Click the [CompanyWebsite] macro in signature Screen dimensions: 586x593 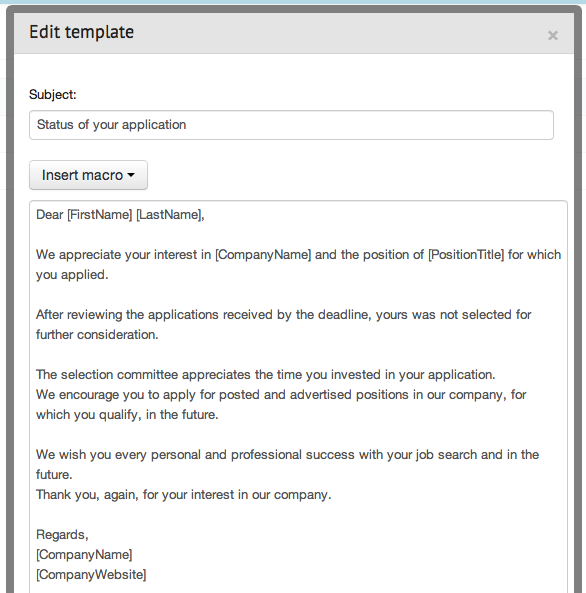[x=91, y=575]
